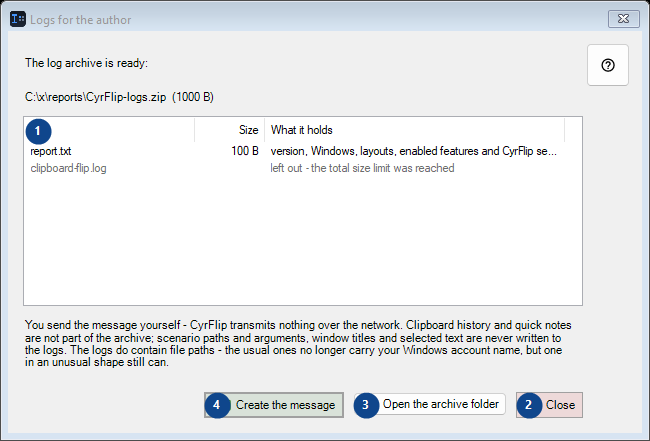Click the privacy note about sending the message yourself
Viewport: 650px width, 441px height.
[298, 343]
